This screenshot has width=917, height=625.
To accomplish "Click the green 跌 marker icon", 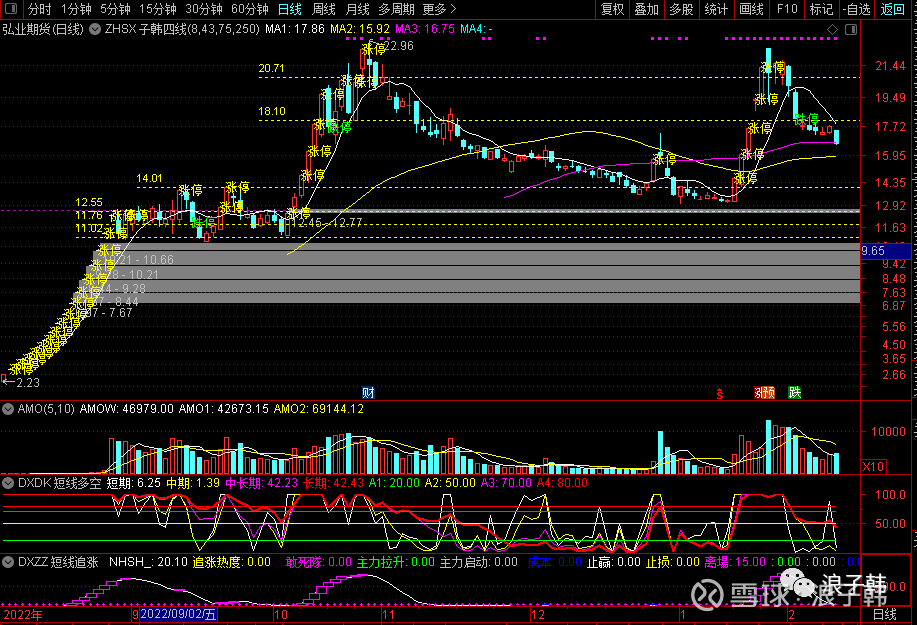I will click(x=794, y=393).
